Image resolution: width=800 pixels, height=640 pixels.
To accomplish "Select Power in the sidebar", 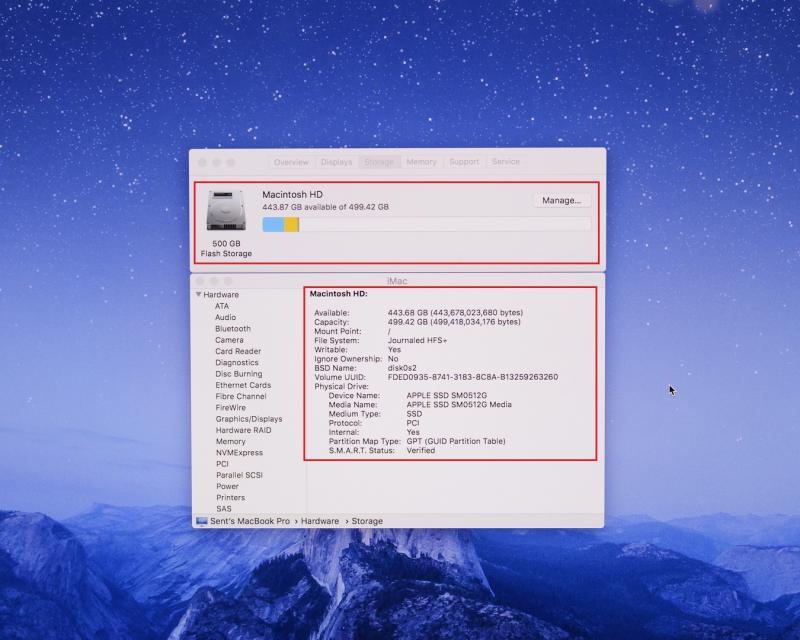I will pyautogui.click(x=228, y=486).
